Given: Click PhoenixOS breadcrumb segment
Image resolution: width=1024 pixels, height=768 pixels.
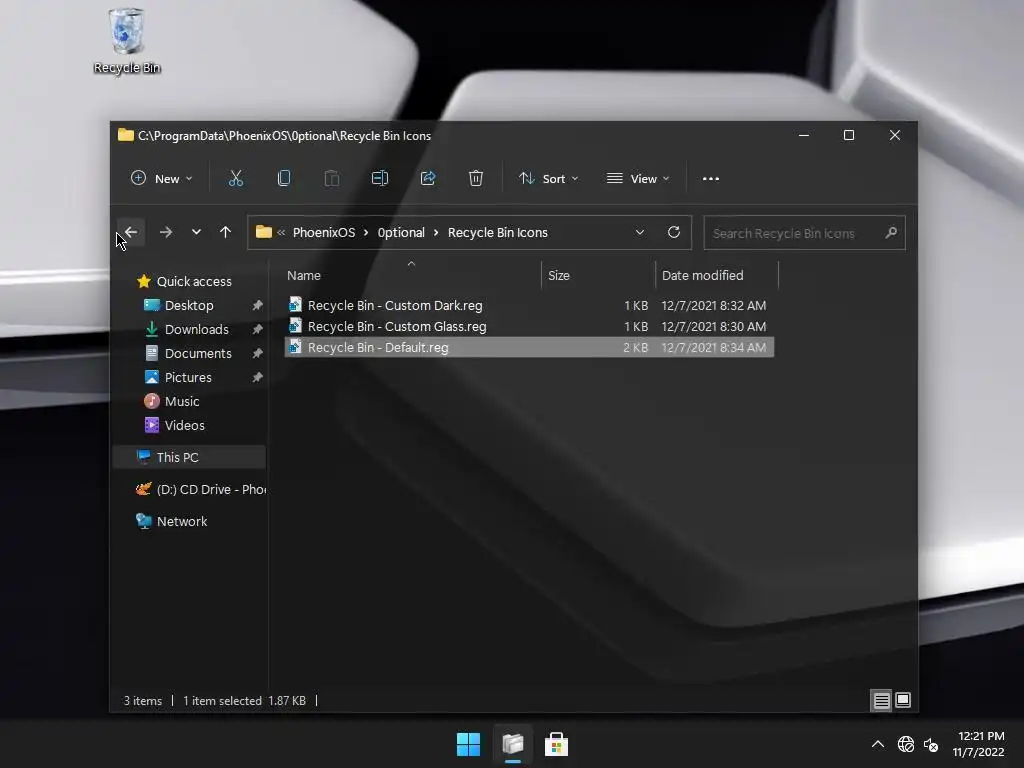Looking at the screenshot, I should tap(324, 232).
